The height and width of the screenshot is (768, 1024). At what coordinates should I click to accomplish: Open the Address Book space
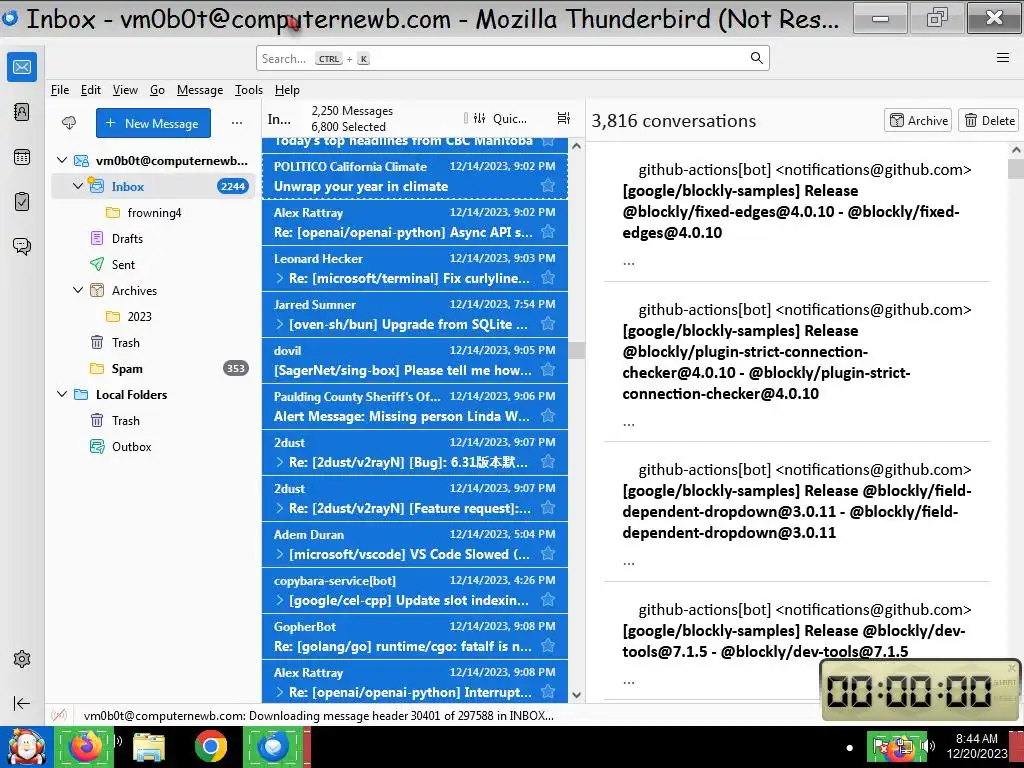pyautogui.click(x=22, y=112)
